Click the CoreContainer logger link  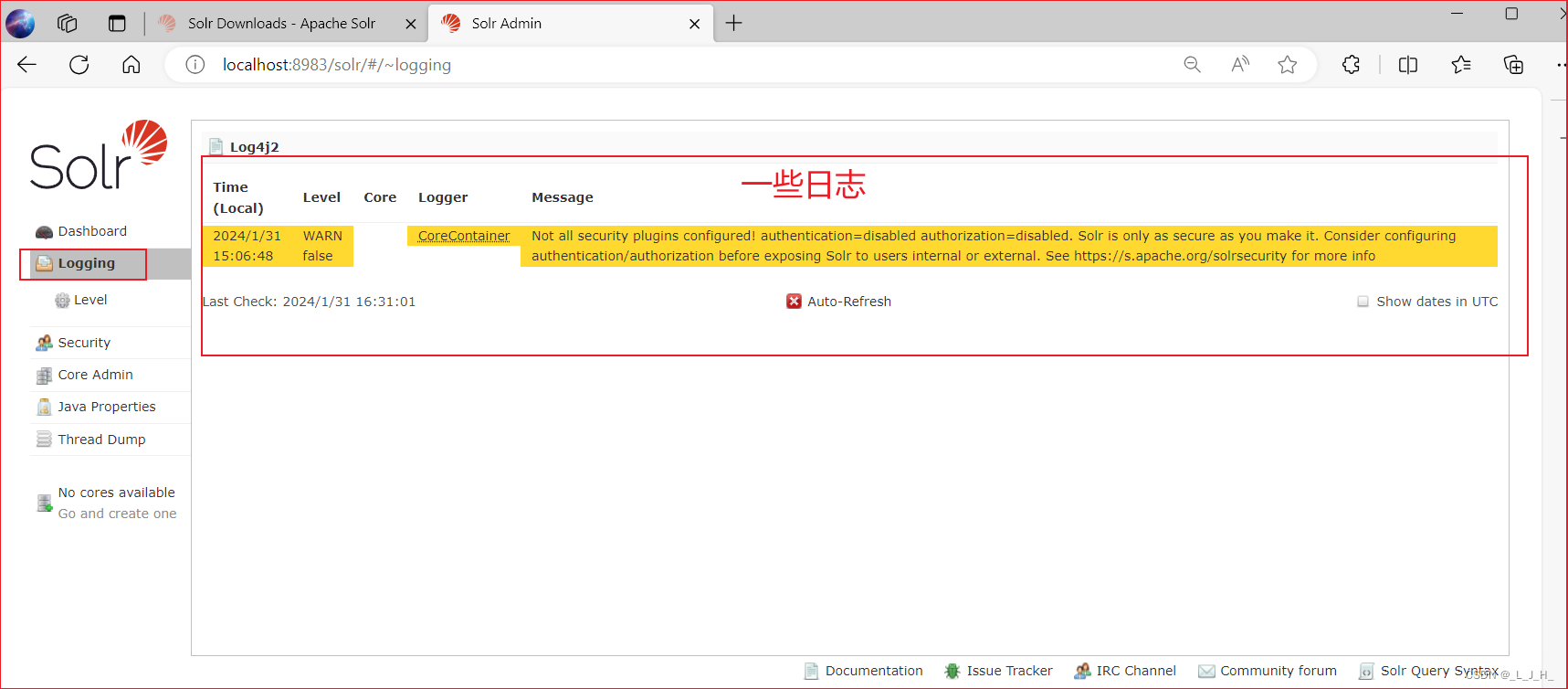coord(464,236)
